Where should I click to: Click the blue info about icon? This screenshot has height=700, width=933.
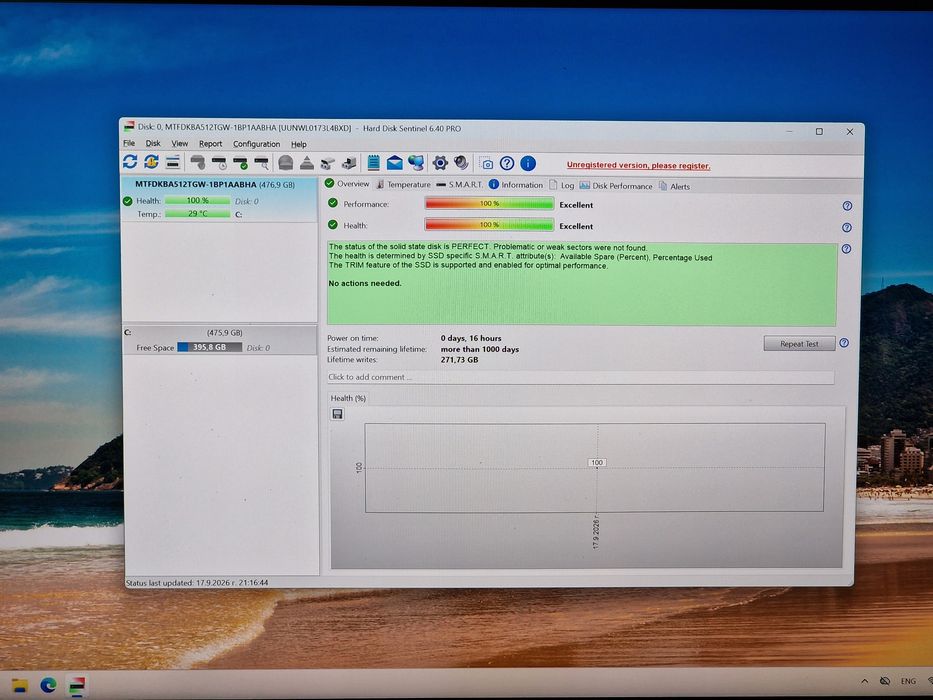pyautogui.click(x=528, y=163)
